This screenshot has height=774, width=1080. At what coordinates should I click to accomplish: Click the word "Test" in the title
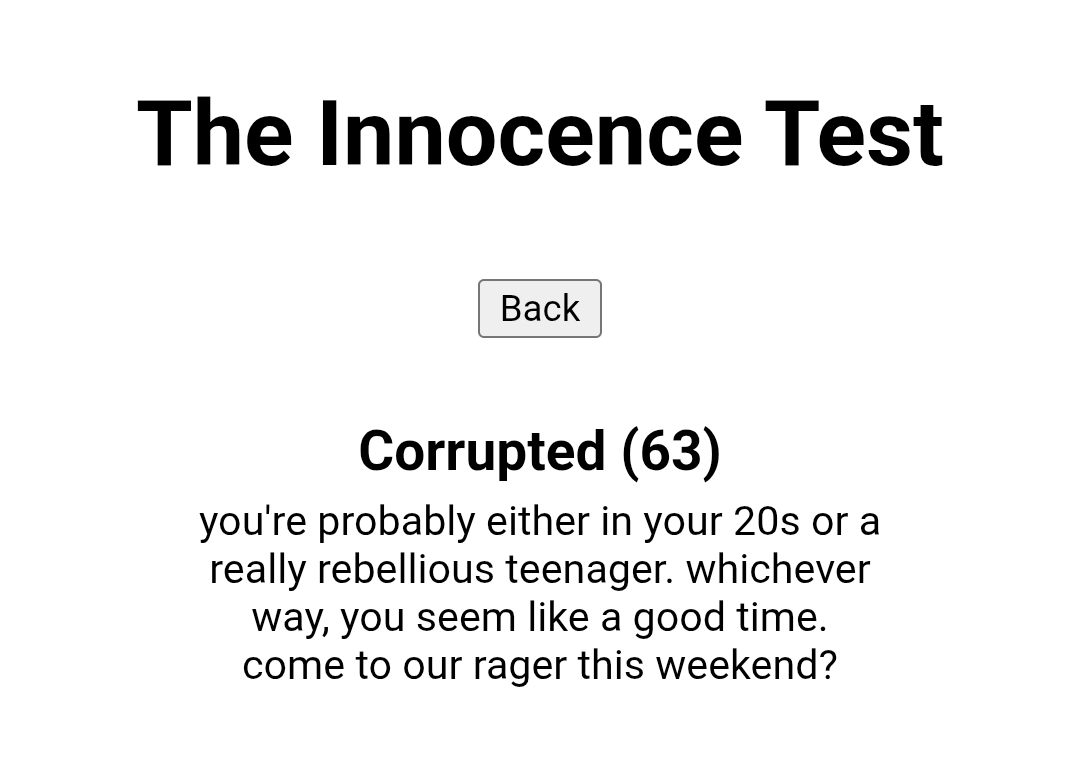pos(854,134)
